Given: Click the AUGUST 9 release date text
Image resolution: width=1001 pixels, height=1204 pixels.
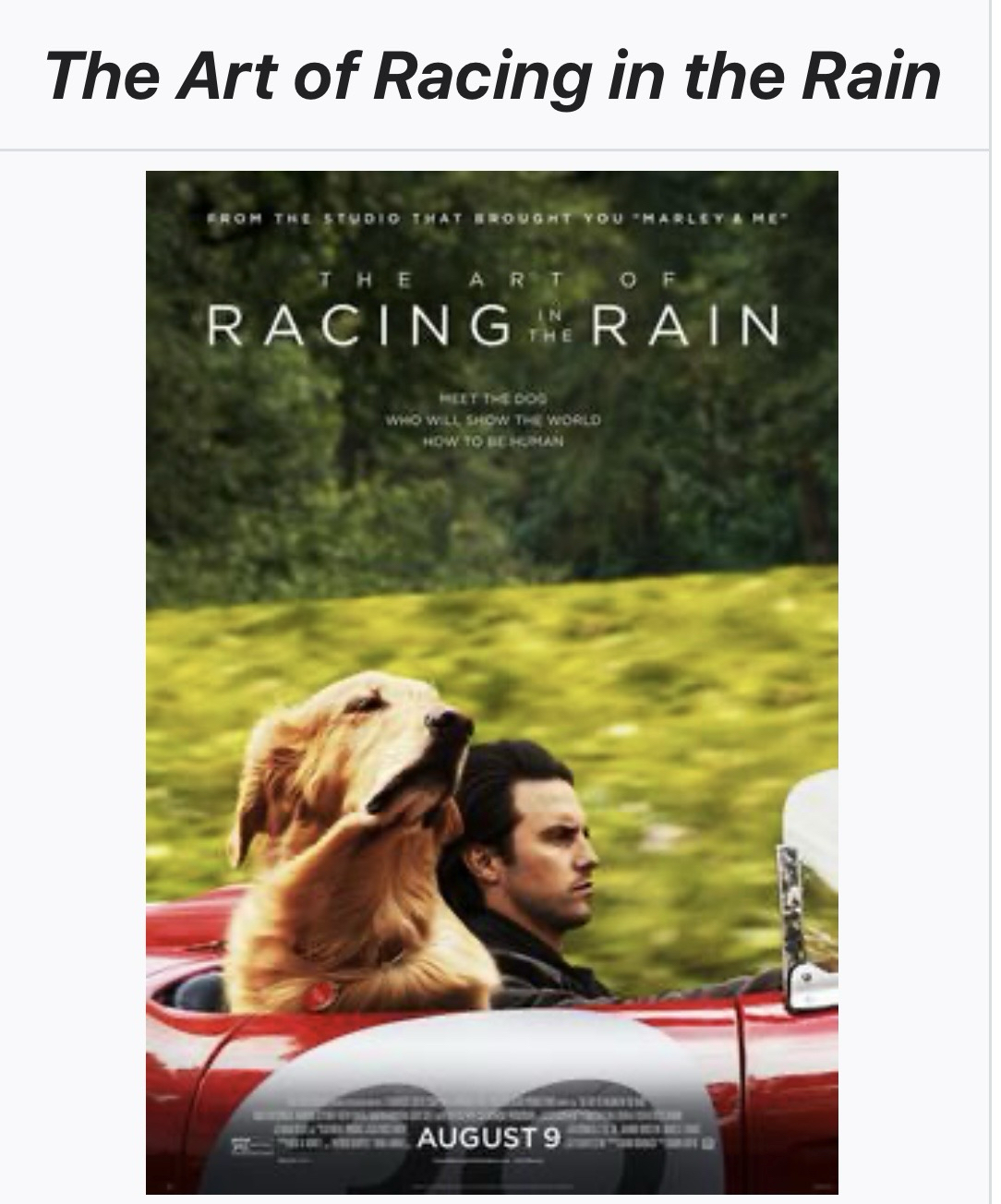Looking at the screenshot, I should 488,1137.
